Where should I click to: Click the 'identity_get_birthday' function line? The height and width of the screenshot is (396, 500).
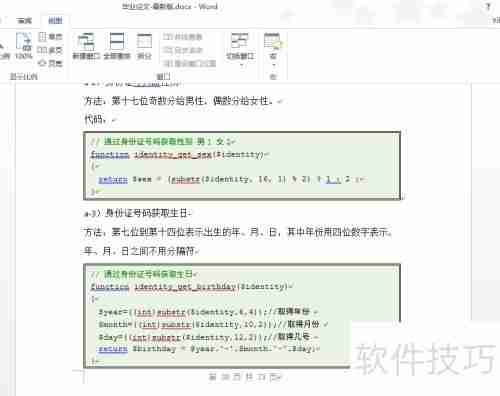[190, 287]
